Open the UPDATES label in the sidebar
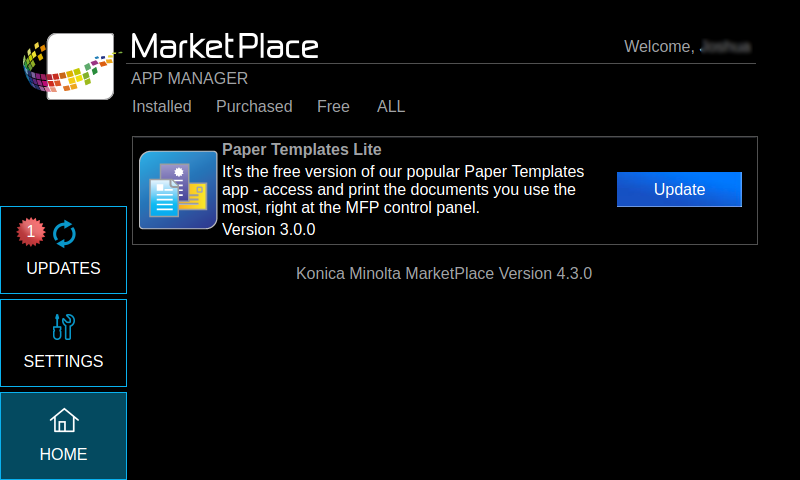The height and width of the screenshot is (480, 800). tap(63, 268)
